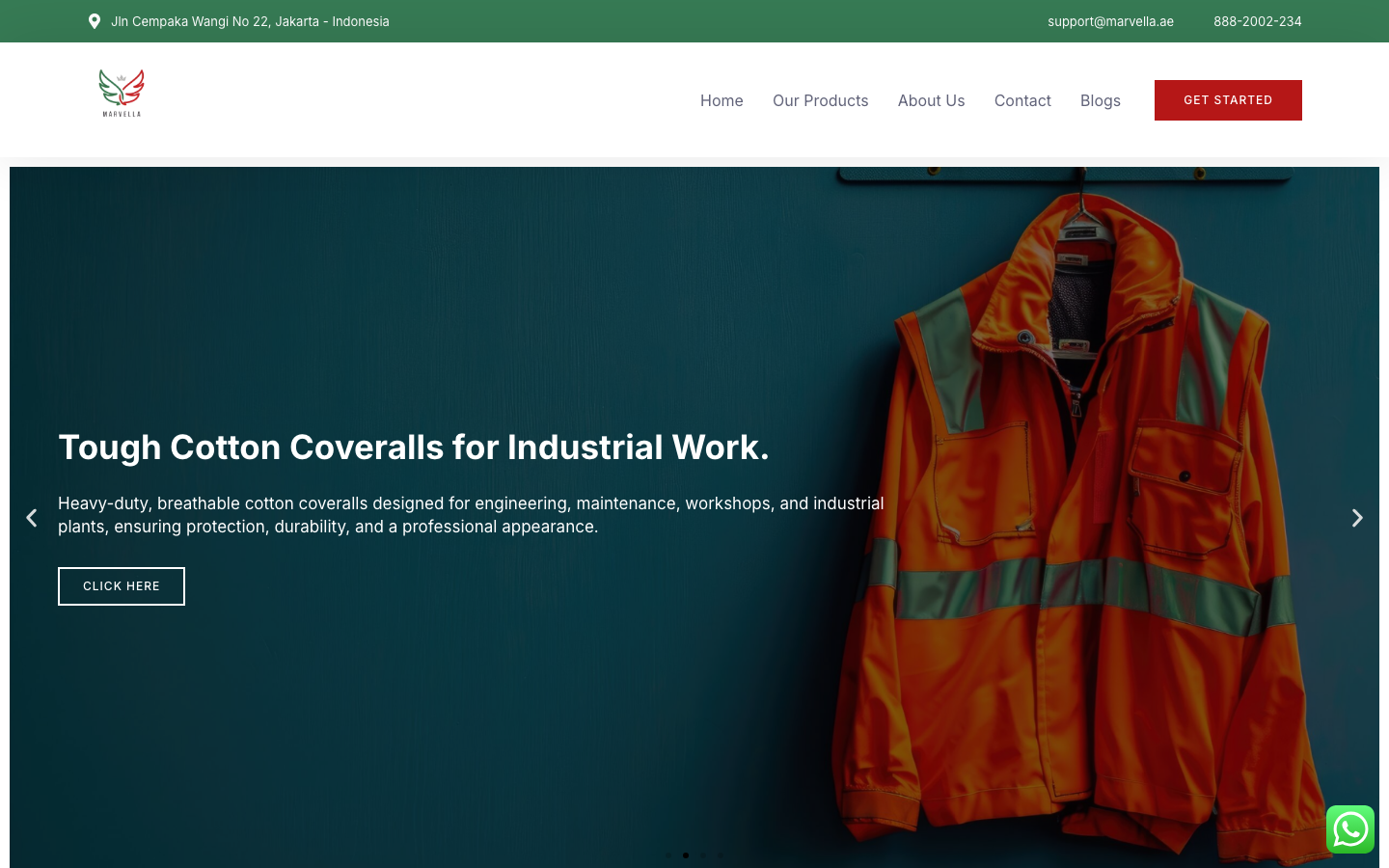Image resolution: width=1389 pixels, height=868 pixels.
Task: Click the Heavy-duty breathable cotton description paragraph
Action: tap(471, 515)
